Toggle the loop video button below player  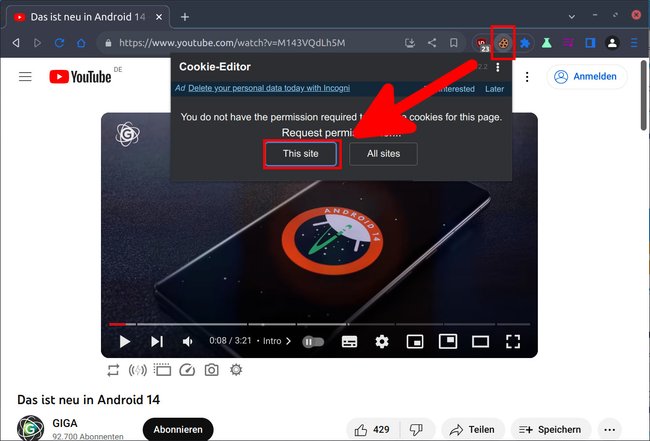click(113, 370)
